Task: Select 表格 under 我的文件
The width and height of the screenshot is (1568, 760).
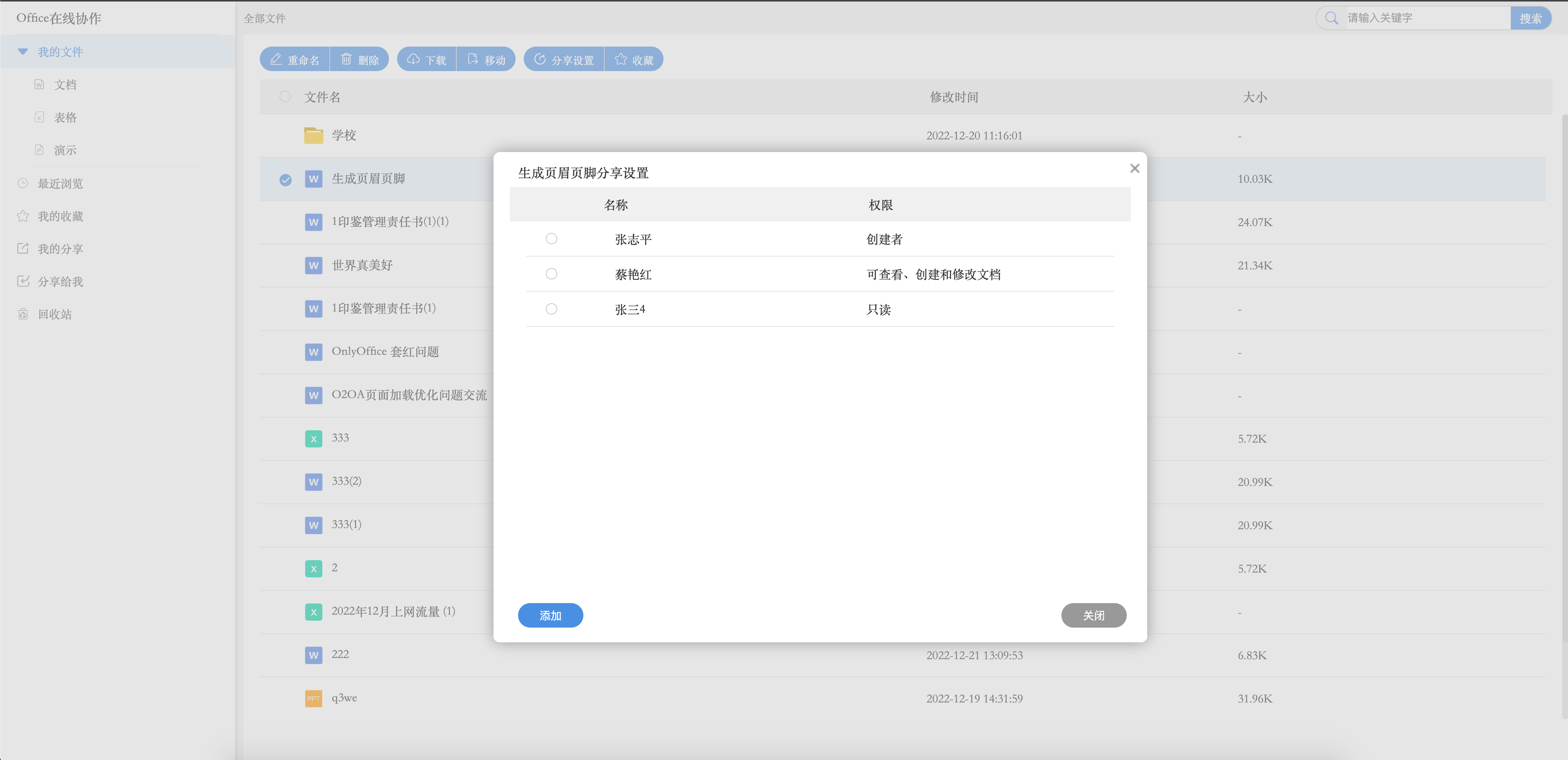Action: pos(65,118)
